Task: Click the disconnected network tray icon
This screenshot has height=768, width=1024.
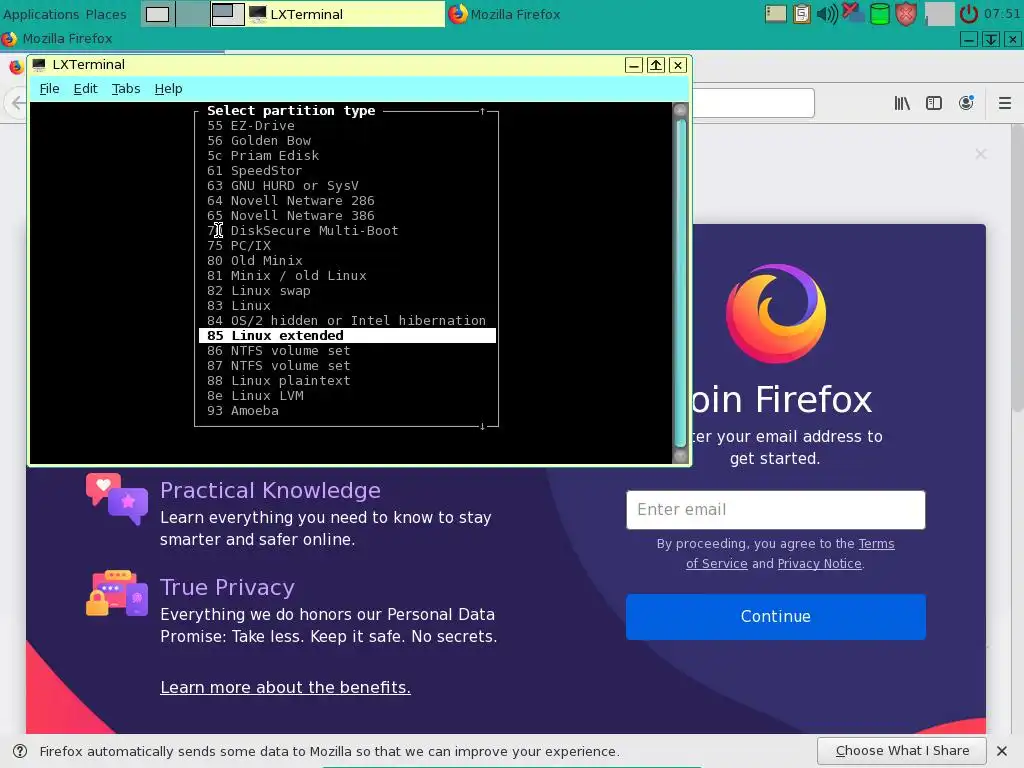Action: click(852, 13)
